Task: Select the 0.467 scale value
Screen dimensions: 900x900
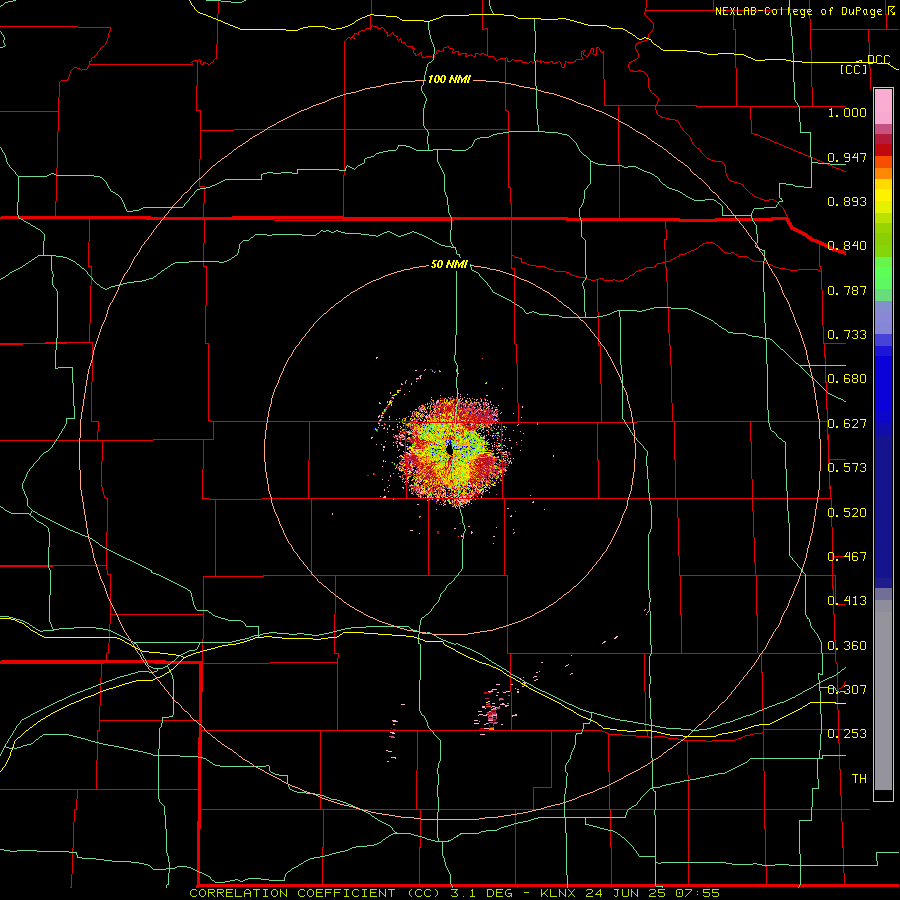Action: [x=847, y=557]
